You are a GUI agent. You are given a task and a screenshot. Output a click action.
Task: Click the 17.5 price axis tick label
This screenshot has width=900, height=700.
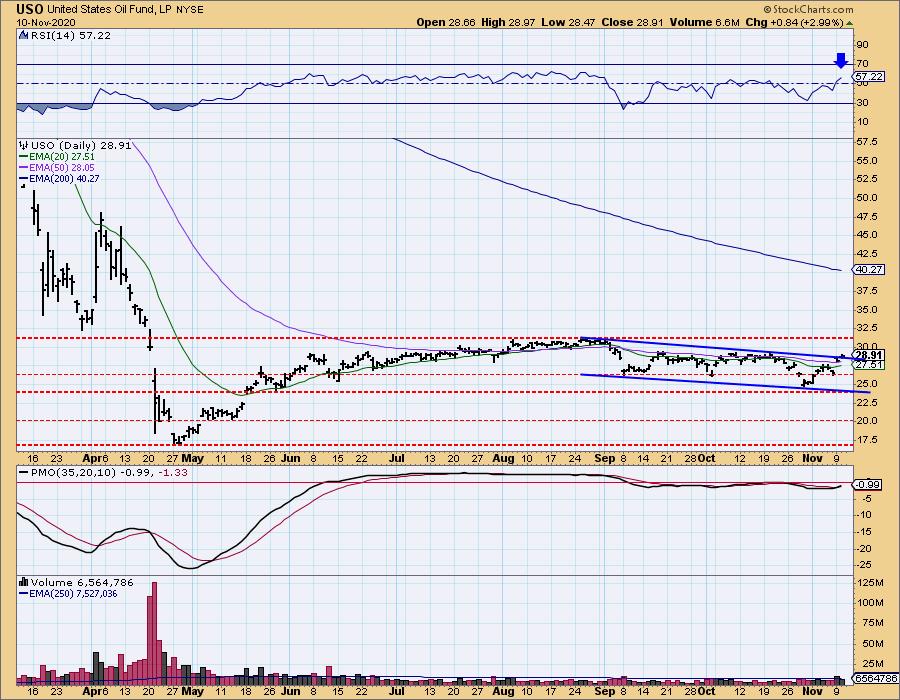(x=867, y=440)
